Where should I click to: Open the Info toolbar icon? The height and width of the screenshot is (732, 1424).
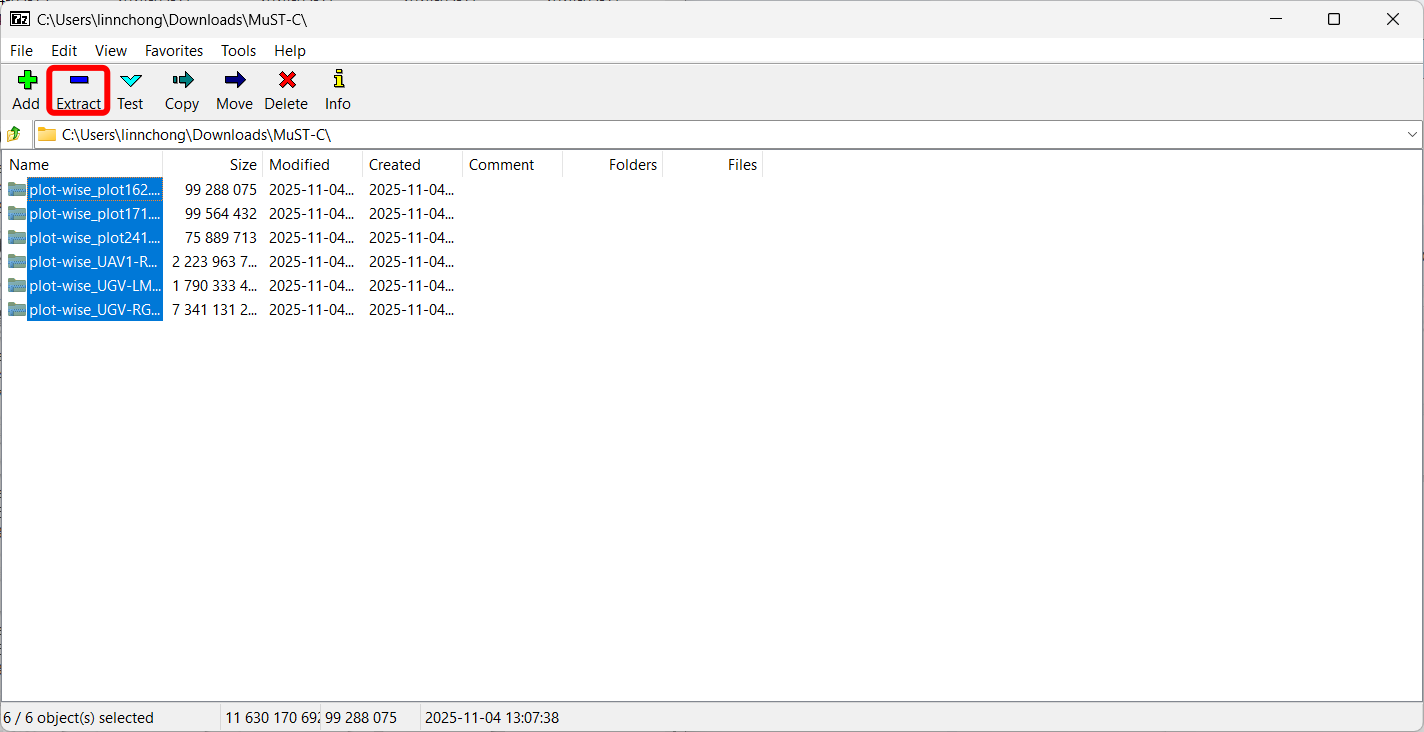(338, 81)
